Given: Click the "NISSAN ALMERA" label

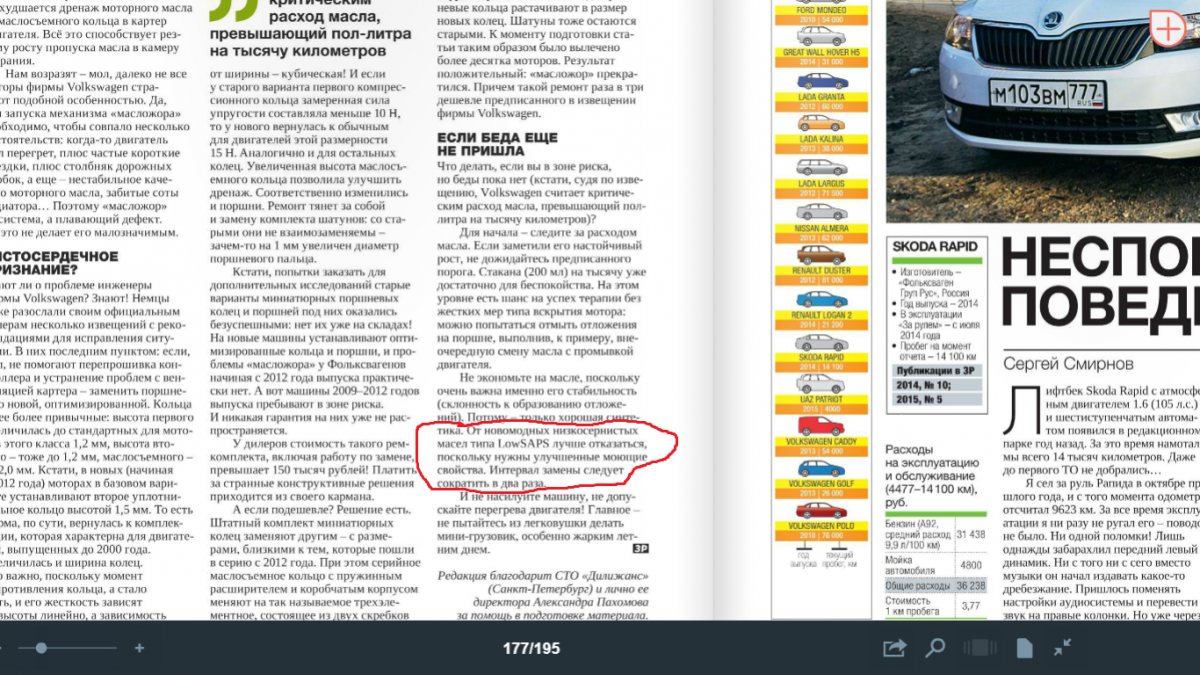Looking at the screenshot, I should click(821, 228).
